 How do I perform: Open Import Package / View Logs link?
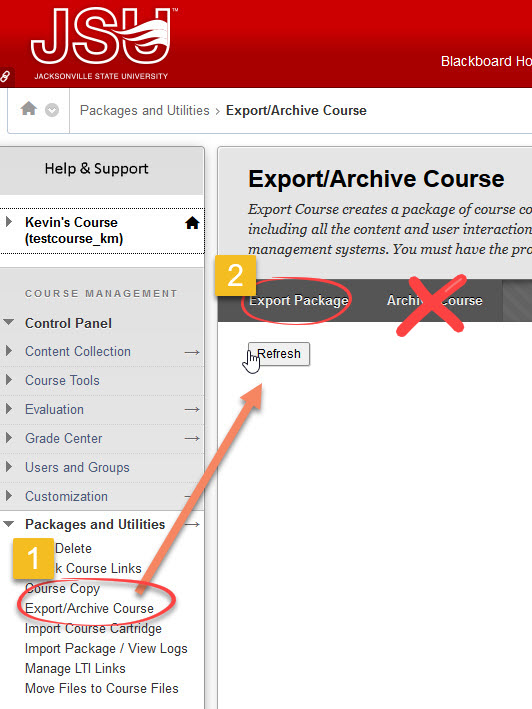click(x=106, y=648)
